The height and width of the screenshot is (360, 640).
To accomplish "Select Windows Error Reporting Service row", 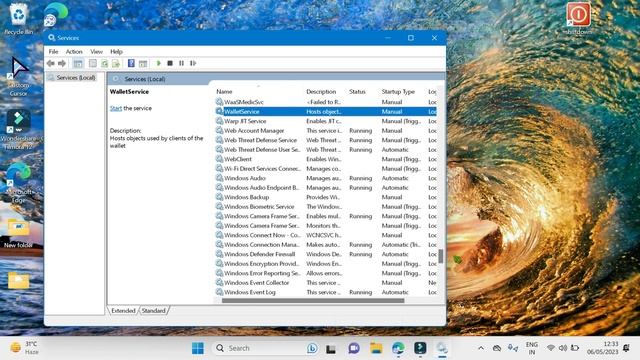I will pos(326,273).
